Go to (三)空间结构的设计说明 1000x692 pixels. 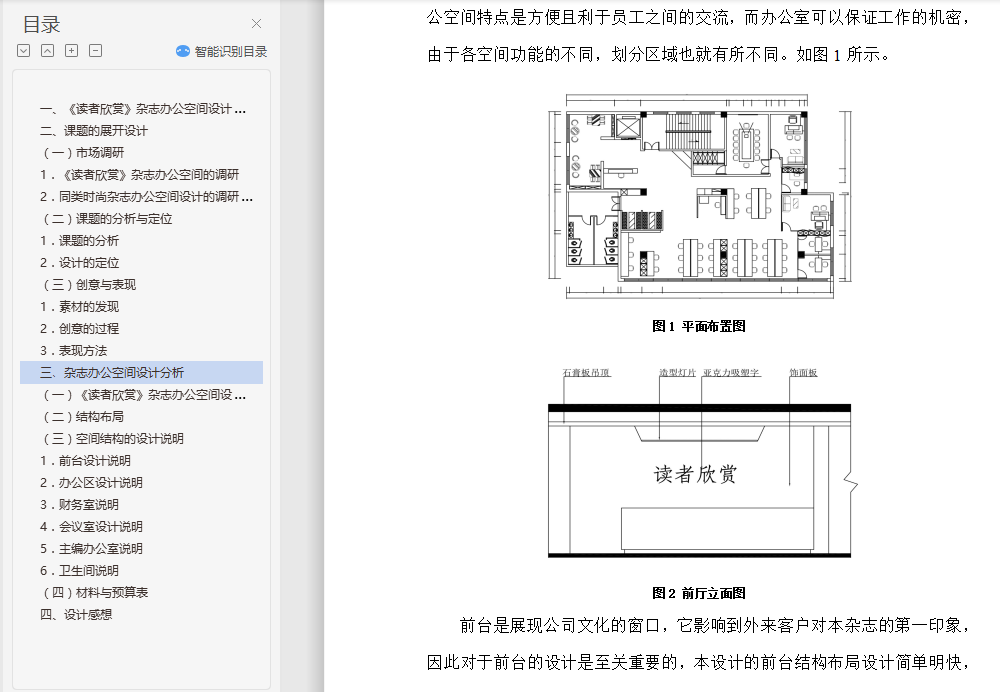tap(113, 439)
